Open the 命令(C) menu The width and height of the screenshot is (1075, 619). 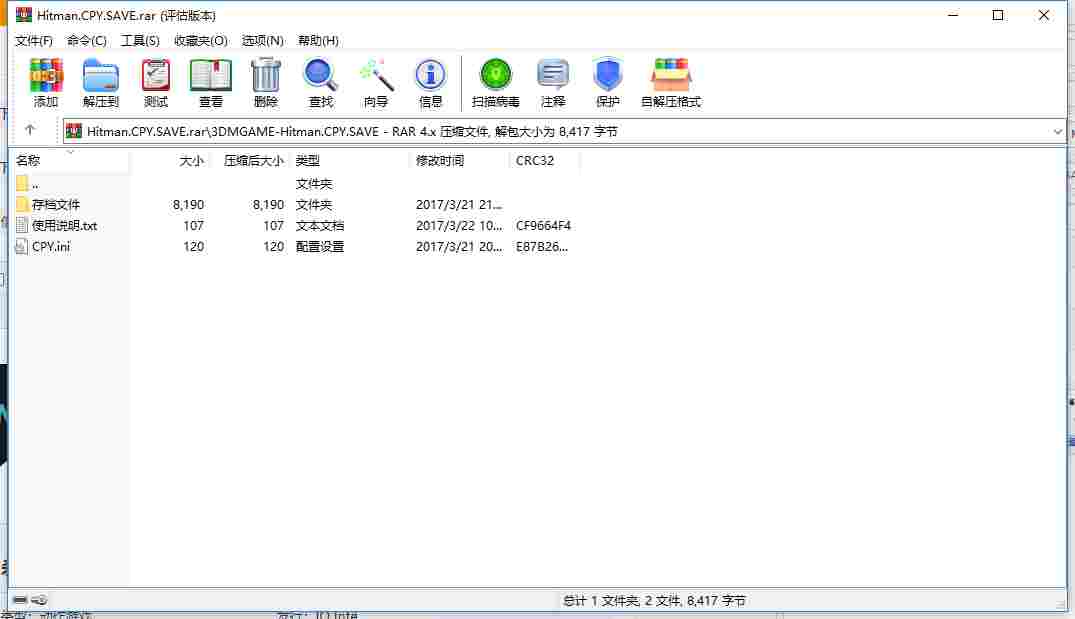pos(87,40)
